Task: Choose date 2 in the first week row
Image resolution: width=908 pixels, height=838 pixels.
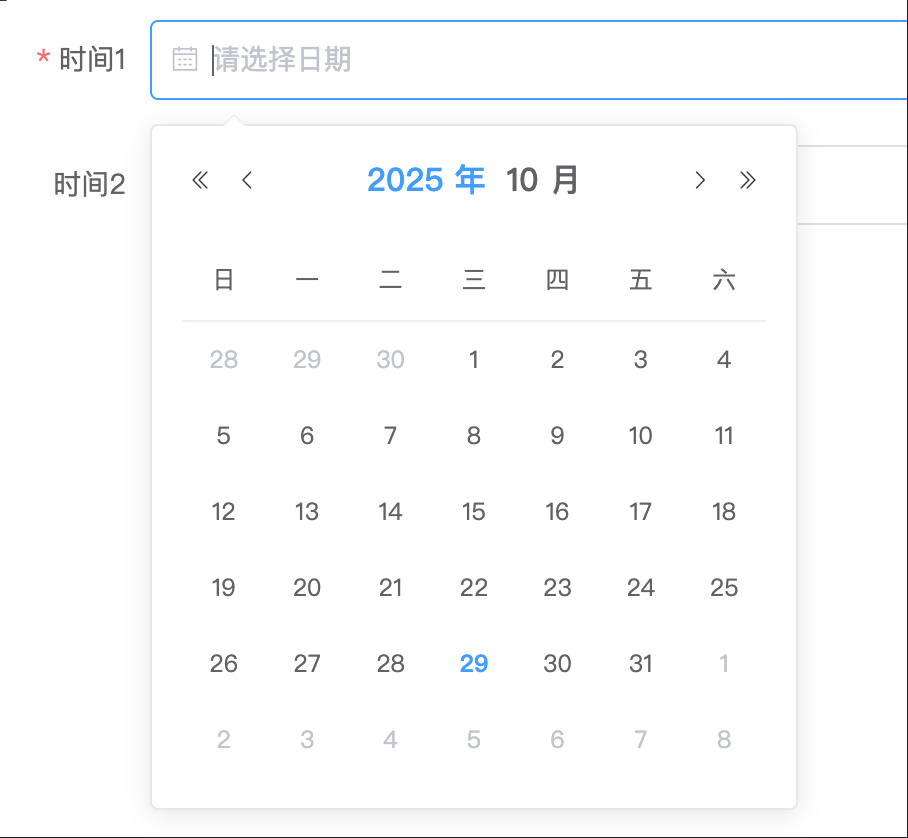Action: coord(557,360)
